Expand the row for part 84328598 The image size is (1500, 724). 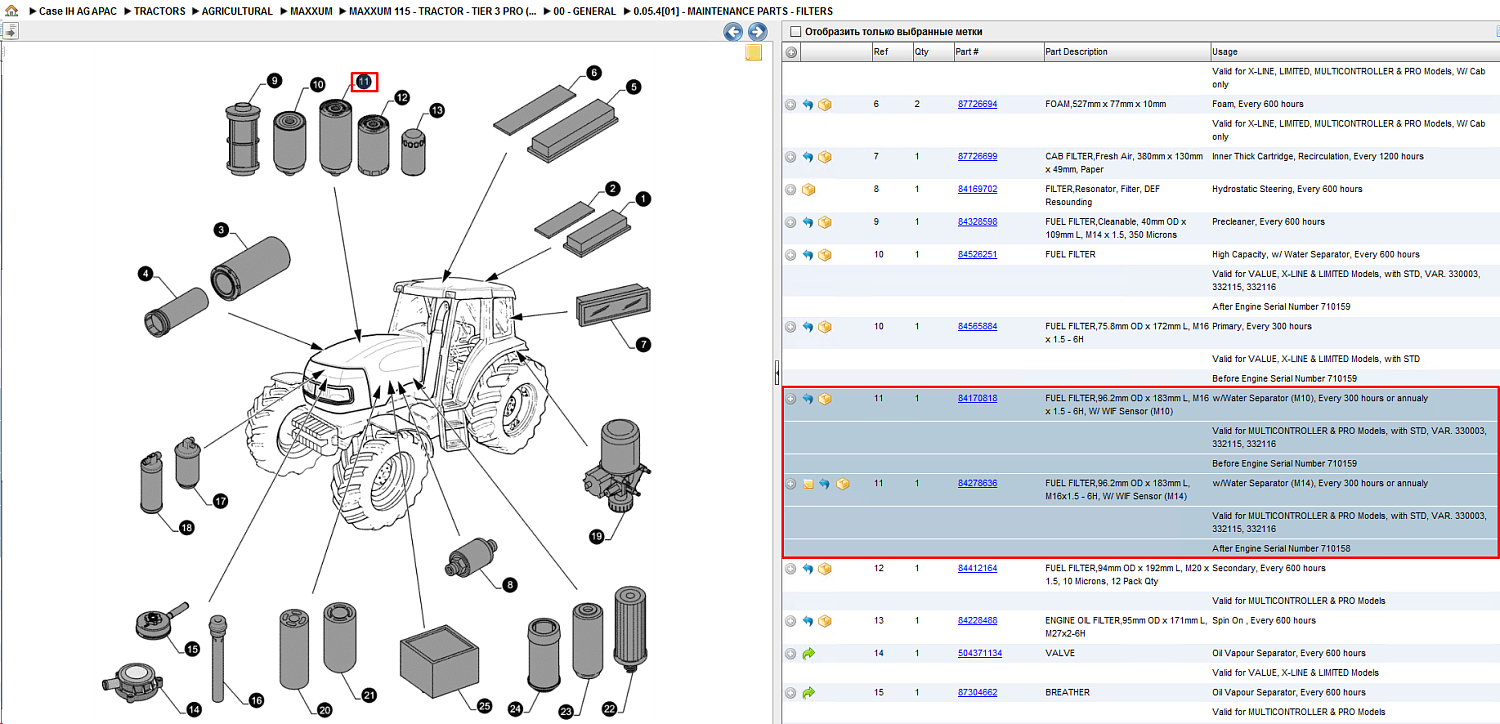point(790,222)
